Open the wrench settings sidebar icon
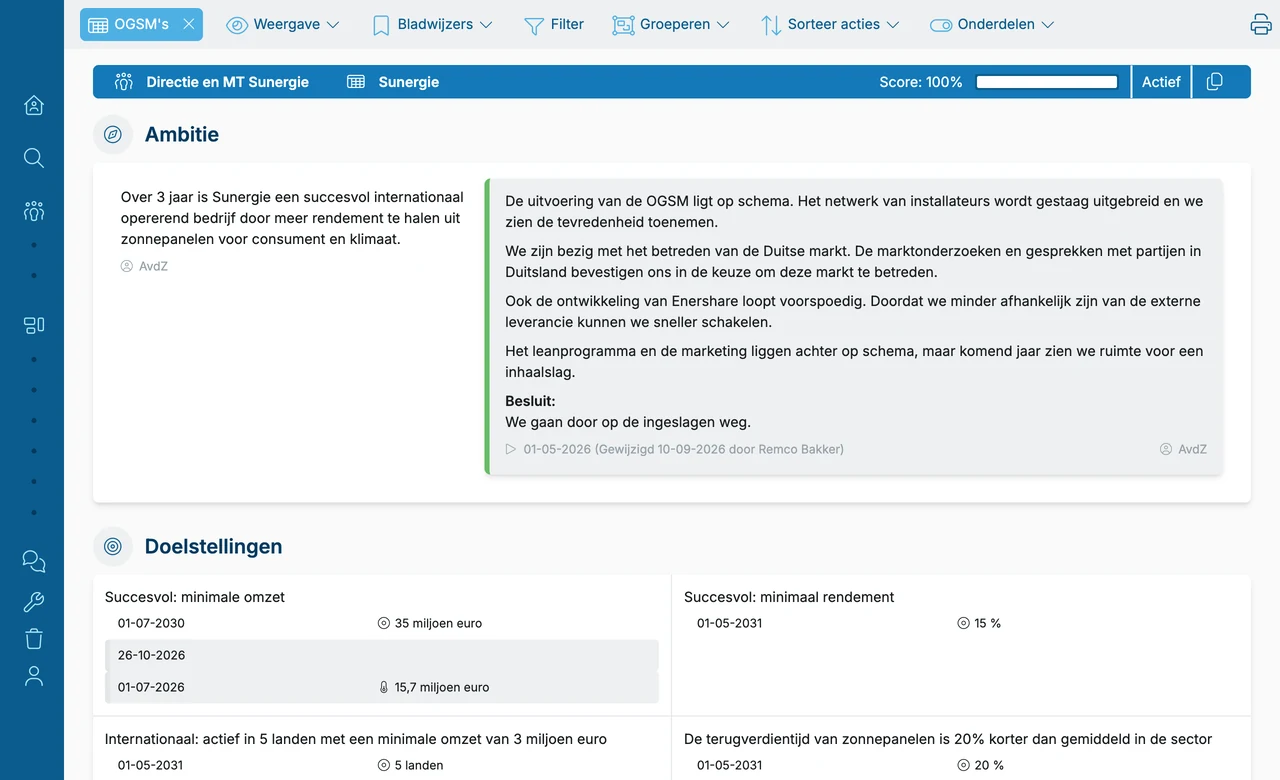Viewport: 1280px width, 780px height. [34, 601]
